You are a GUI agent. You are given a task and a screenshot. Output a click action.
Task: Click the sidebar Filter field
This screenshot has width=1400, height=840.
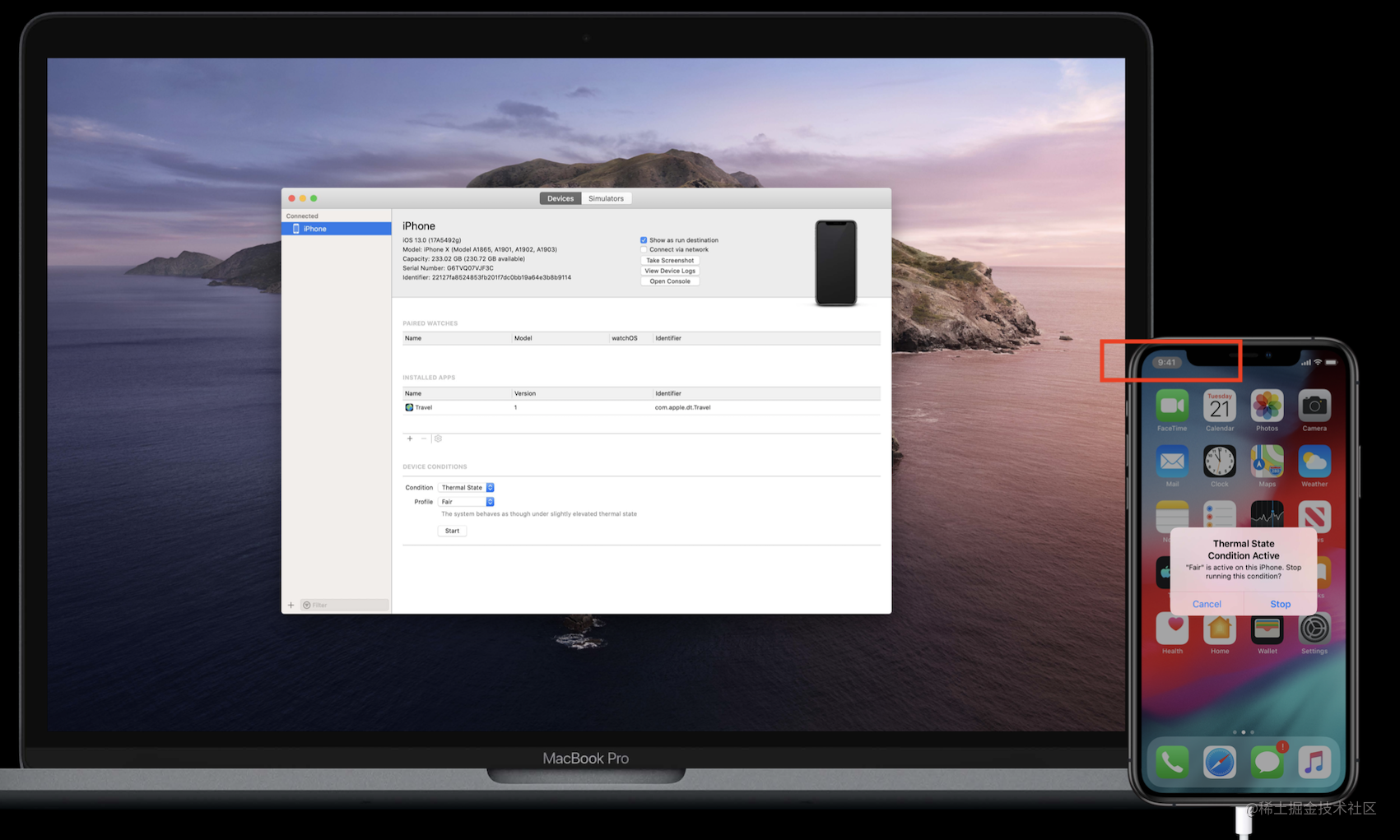pyautogui.click(x=344, y=606)
